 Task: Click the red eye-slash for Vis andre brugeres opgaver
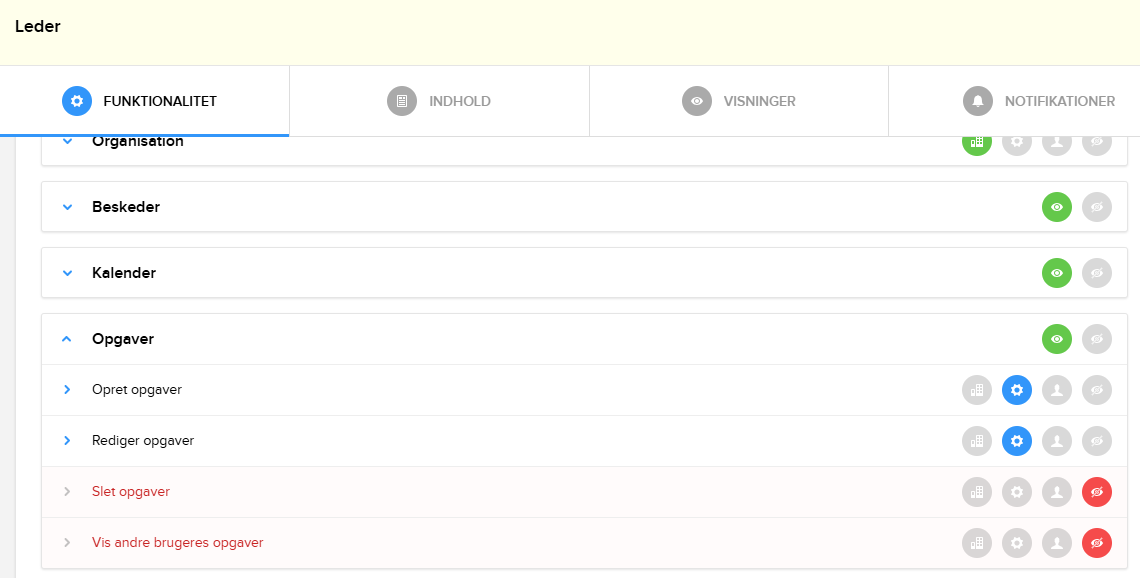1097,542
